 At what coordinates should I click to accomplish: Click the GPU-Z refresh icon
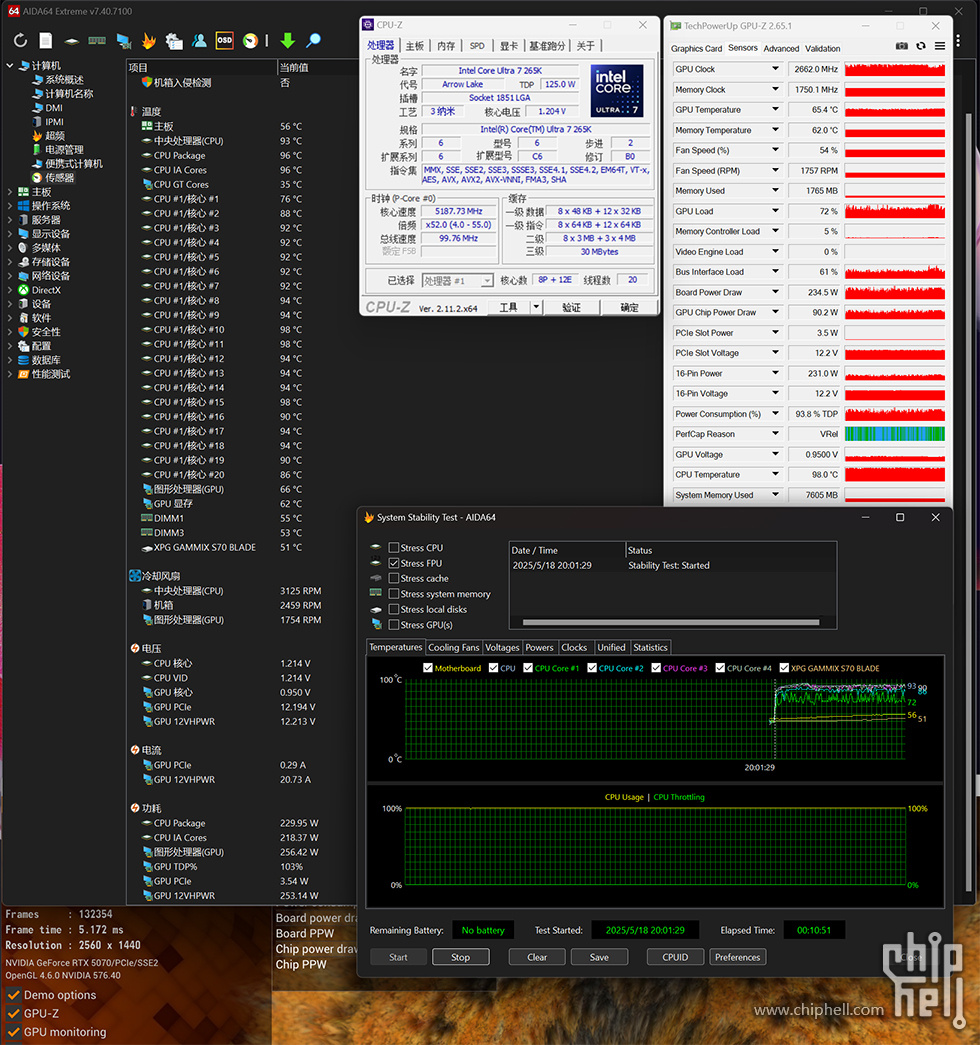coord(921,46)
